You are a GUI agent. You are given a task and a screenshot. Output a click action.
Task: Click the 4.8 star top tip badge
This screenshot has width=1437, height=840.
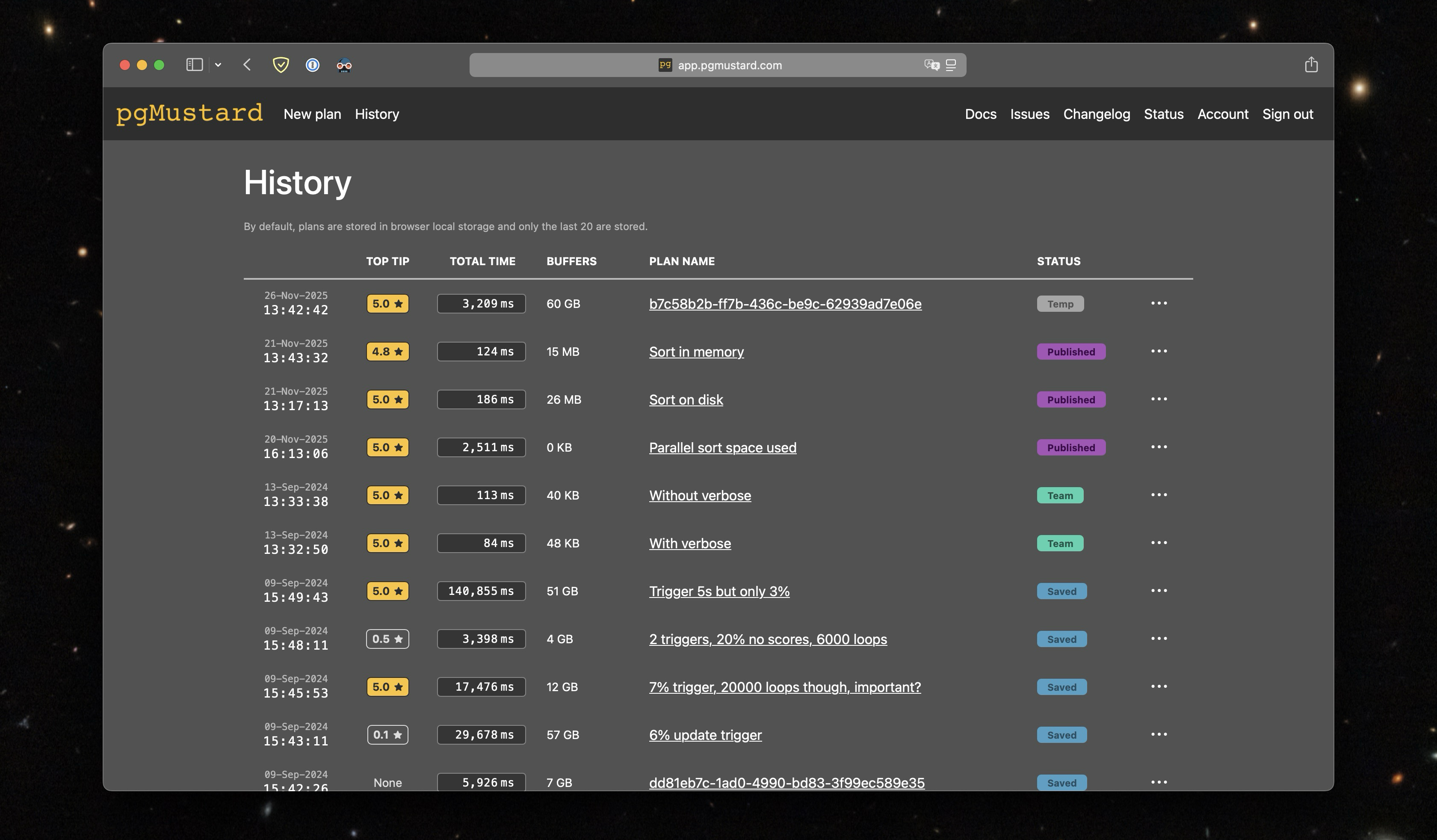coord(387,351)
